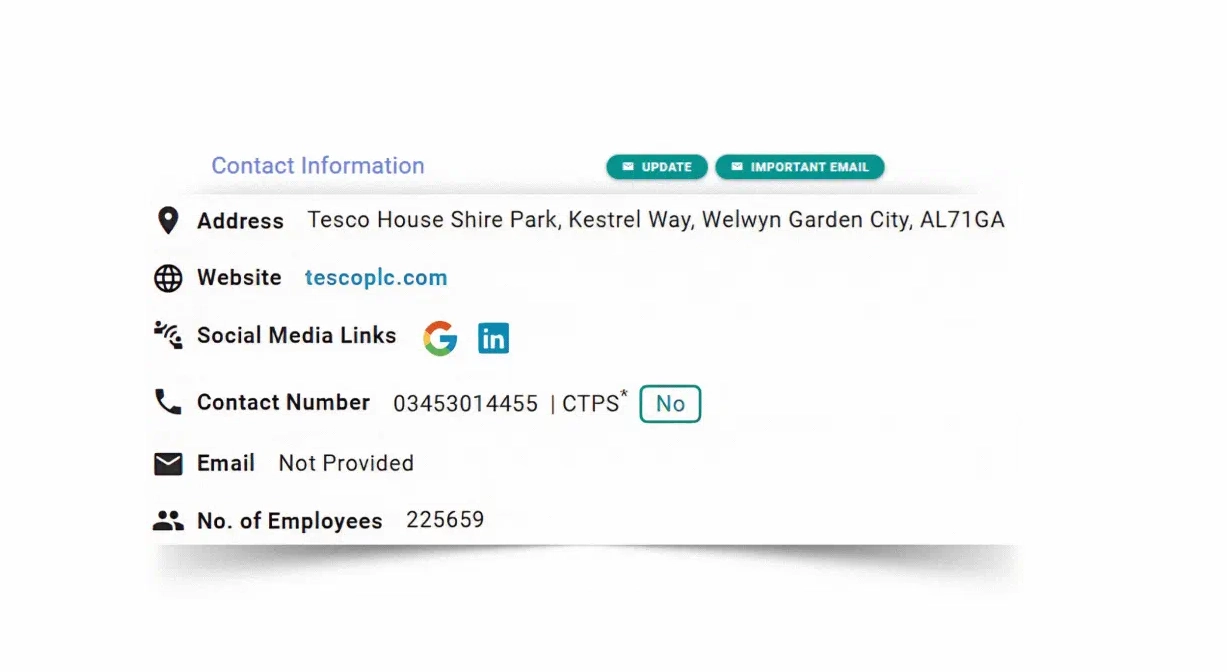Click the CTPS 'No' badge
This screenshot has height=672, width=1227.
click(x=670, y=404)
